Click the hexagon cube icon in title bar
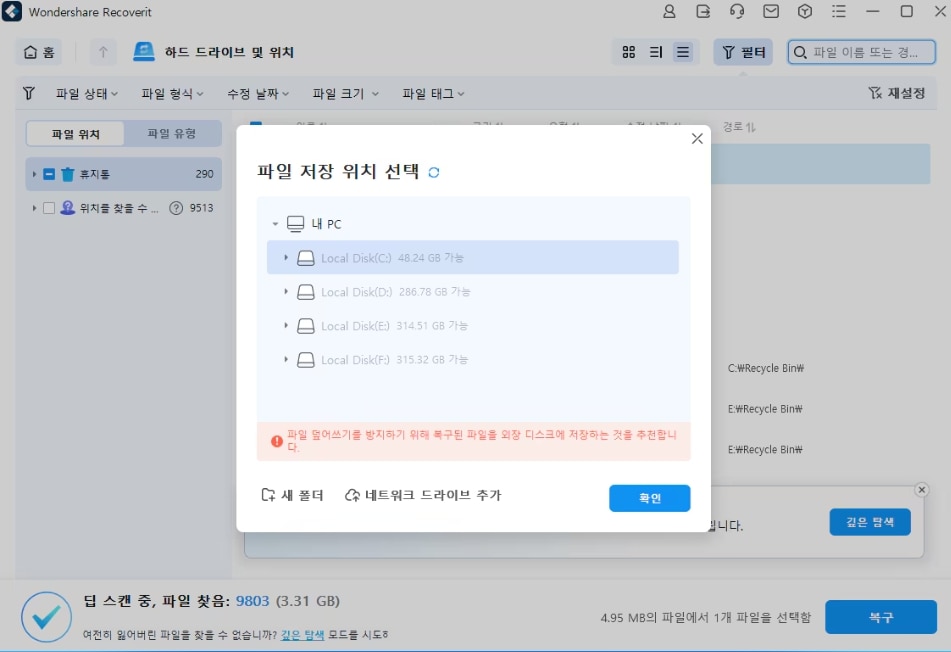 (x=805, y=12)
